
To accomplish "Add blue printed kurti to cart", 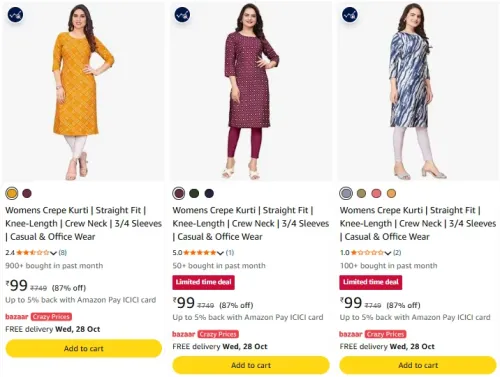I will (418, 365).
